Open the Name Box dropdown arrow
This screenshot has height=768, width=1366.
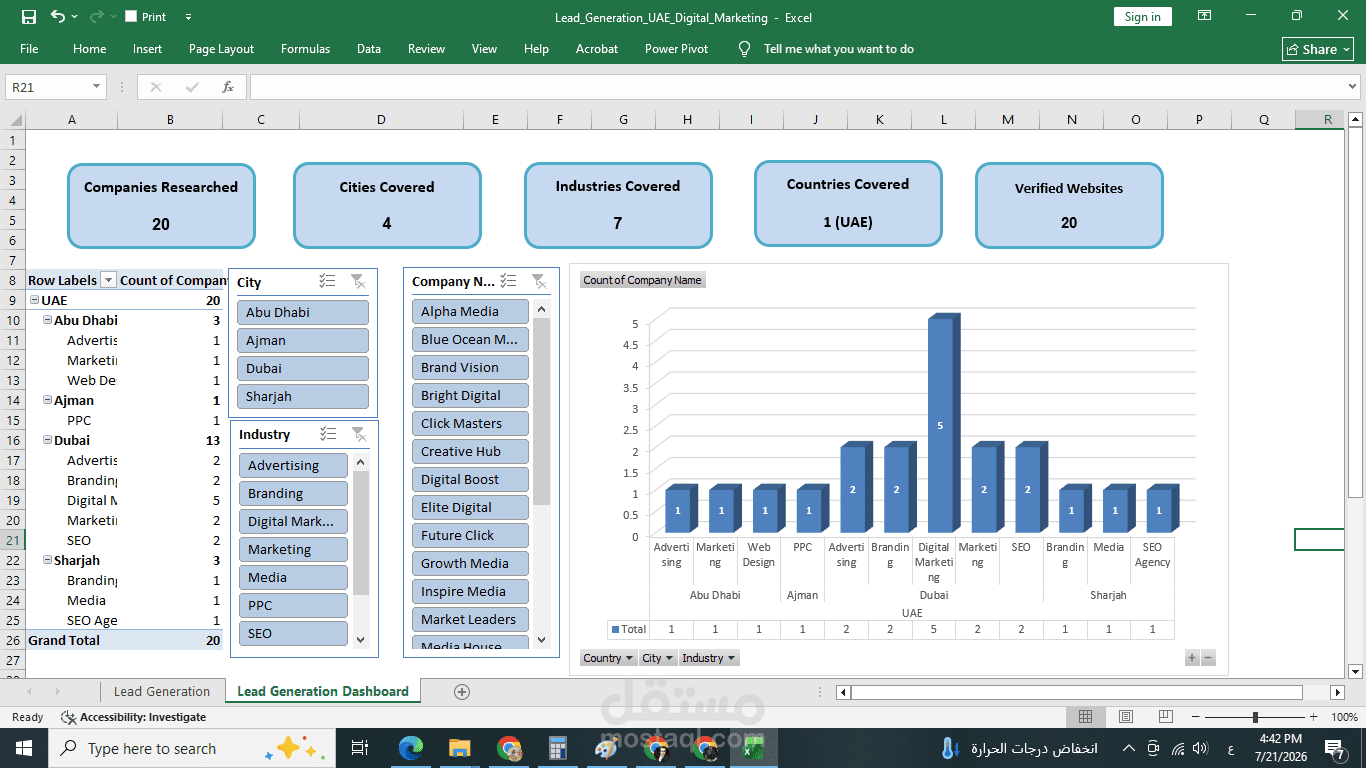point(97,87)
